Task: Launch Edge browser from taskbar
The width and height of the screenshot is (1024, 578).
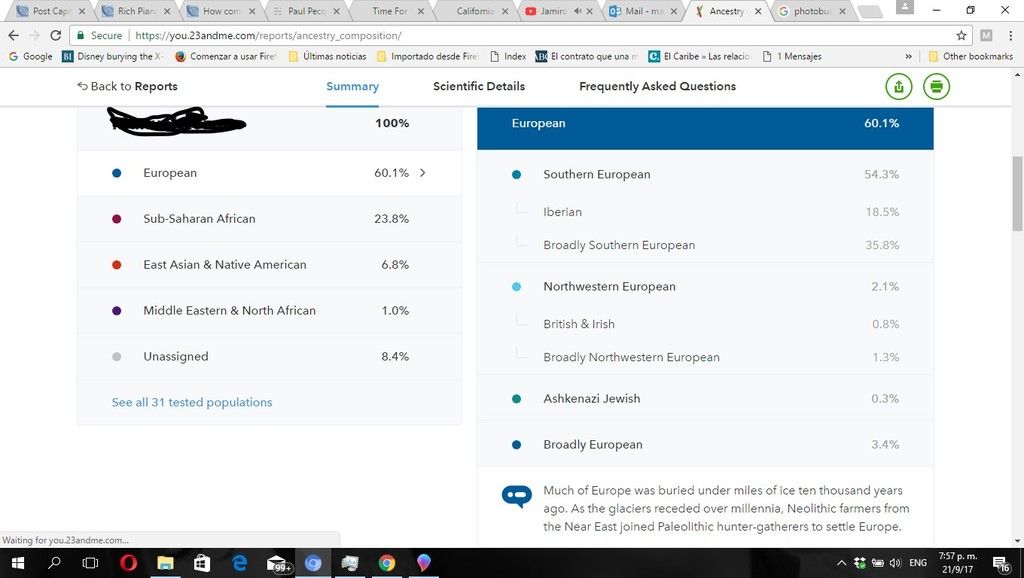Action: coord(240,563)
